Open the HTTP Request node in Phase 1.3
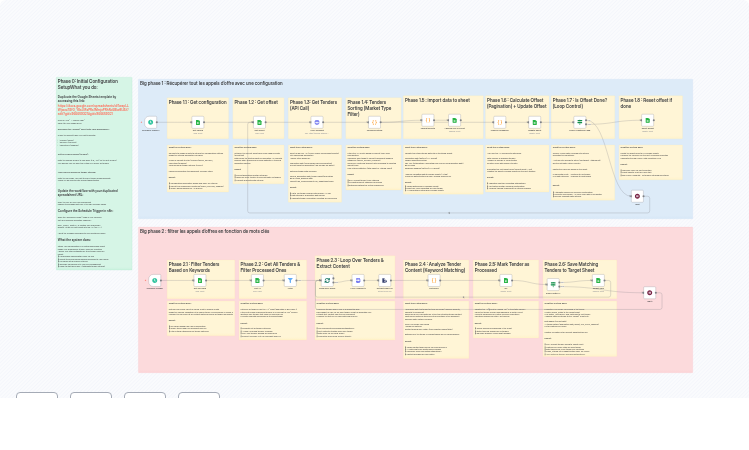The height and width of the screenshot is (450, 749). click(x=317, y=122)
